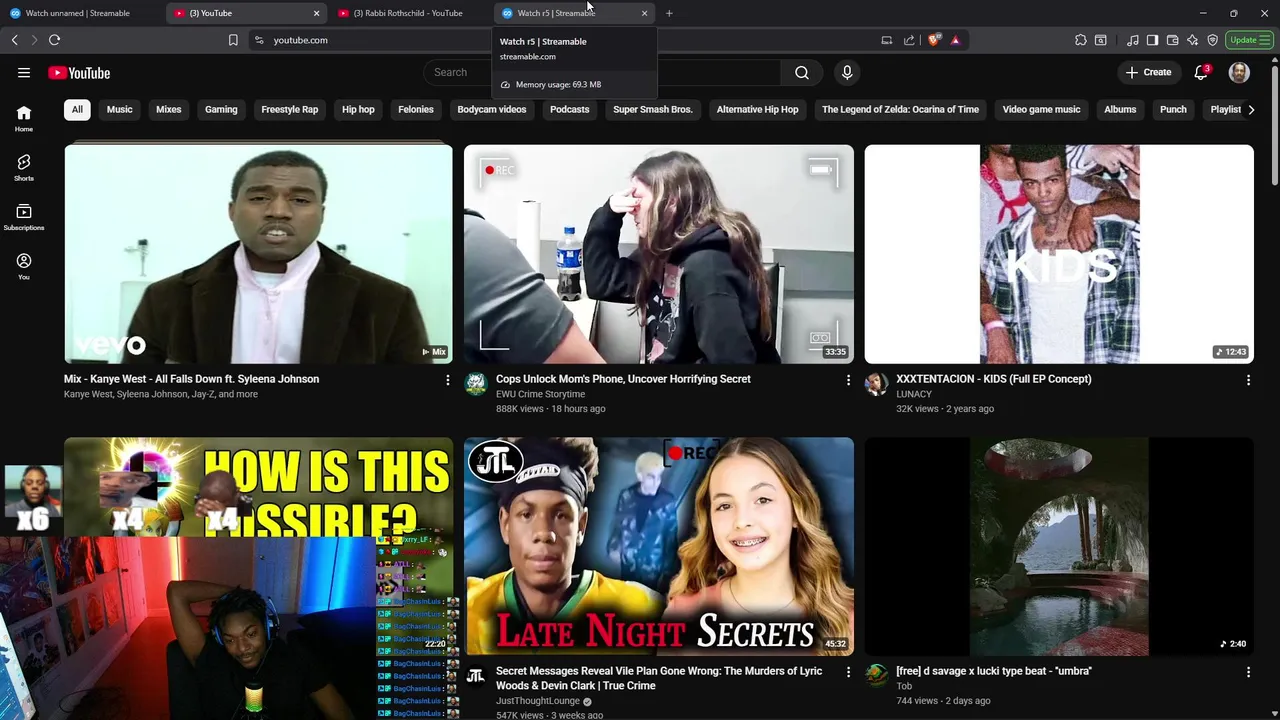Select the Alternative Hip Hop chip
Screen dimensions: 1280x720
(x=757, y=109)
